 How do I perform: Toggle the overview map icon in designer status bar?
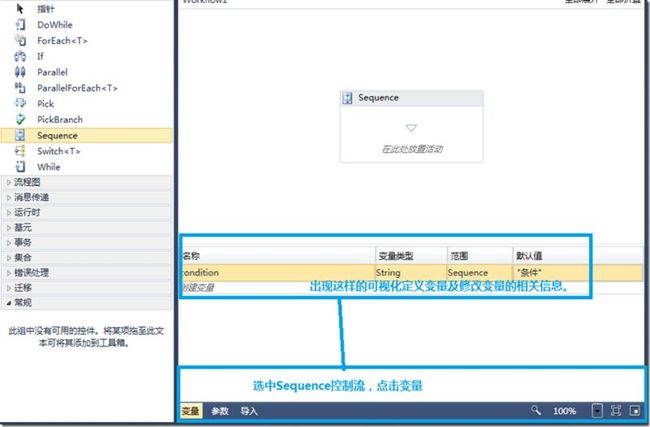click(635, 410)
